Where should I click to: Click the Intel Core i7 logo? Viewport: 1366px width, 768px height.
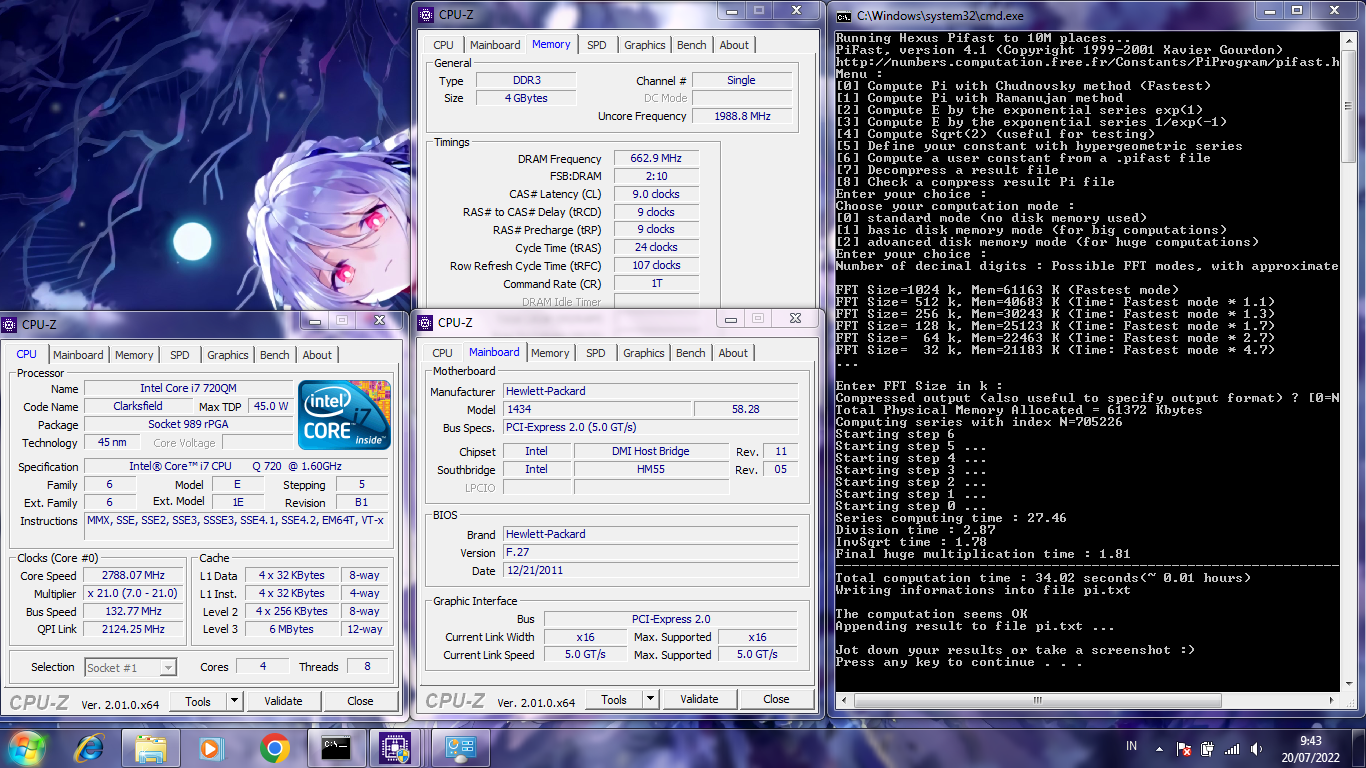[x=344, y=414]
